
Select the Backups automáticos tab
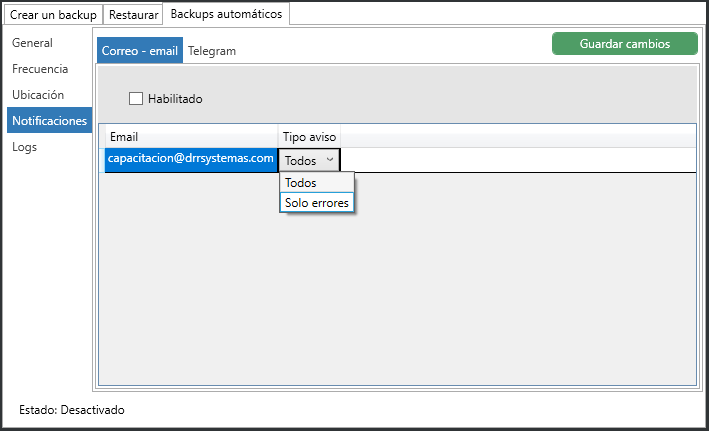tap(226, 15)
